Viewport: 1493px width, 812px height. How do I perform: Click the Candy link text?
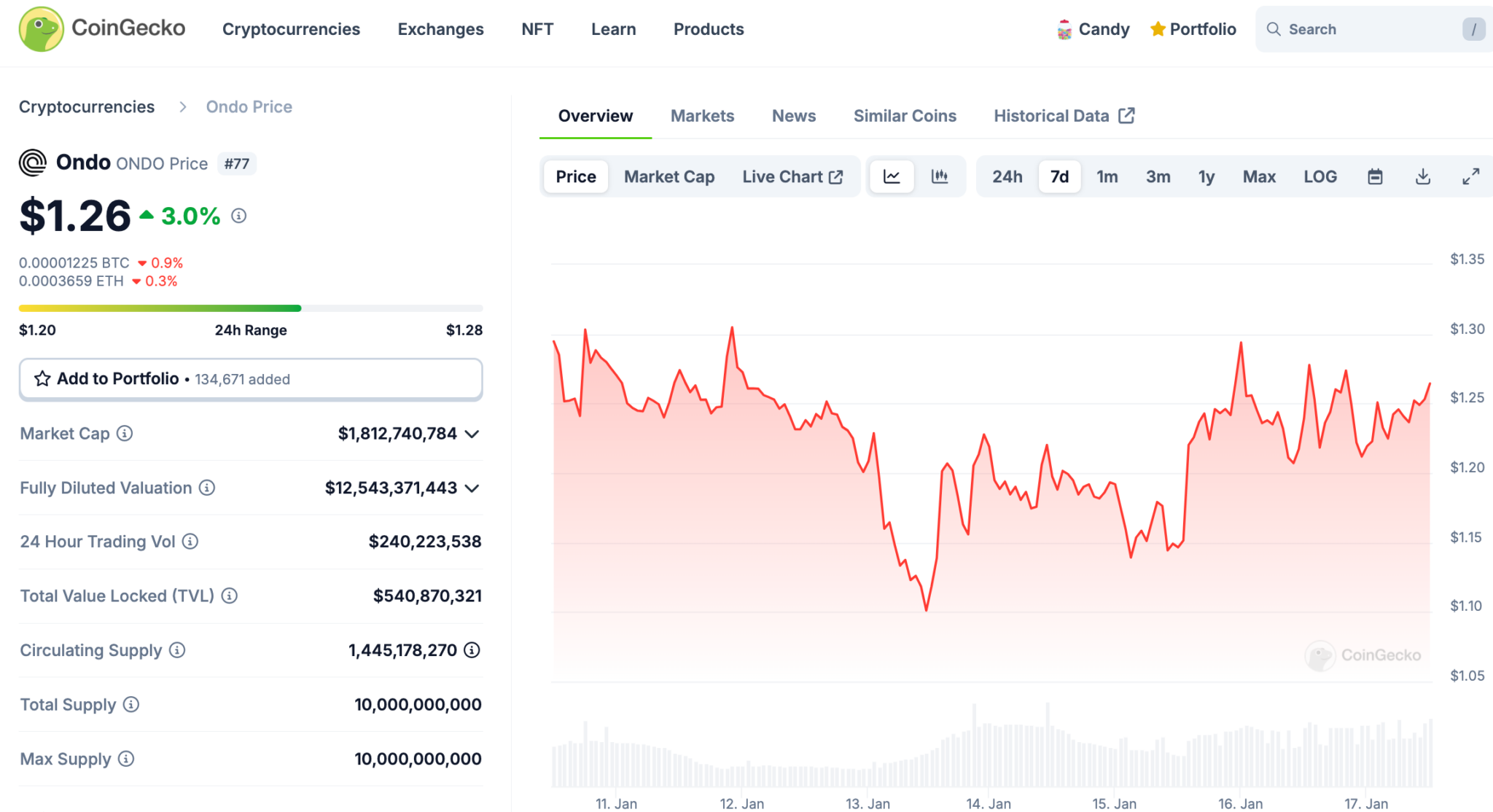(1104, 29)
